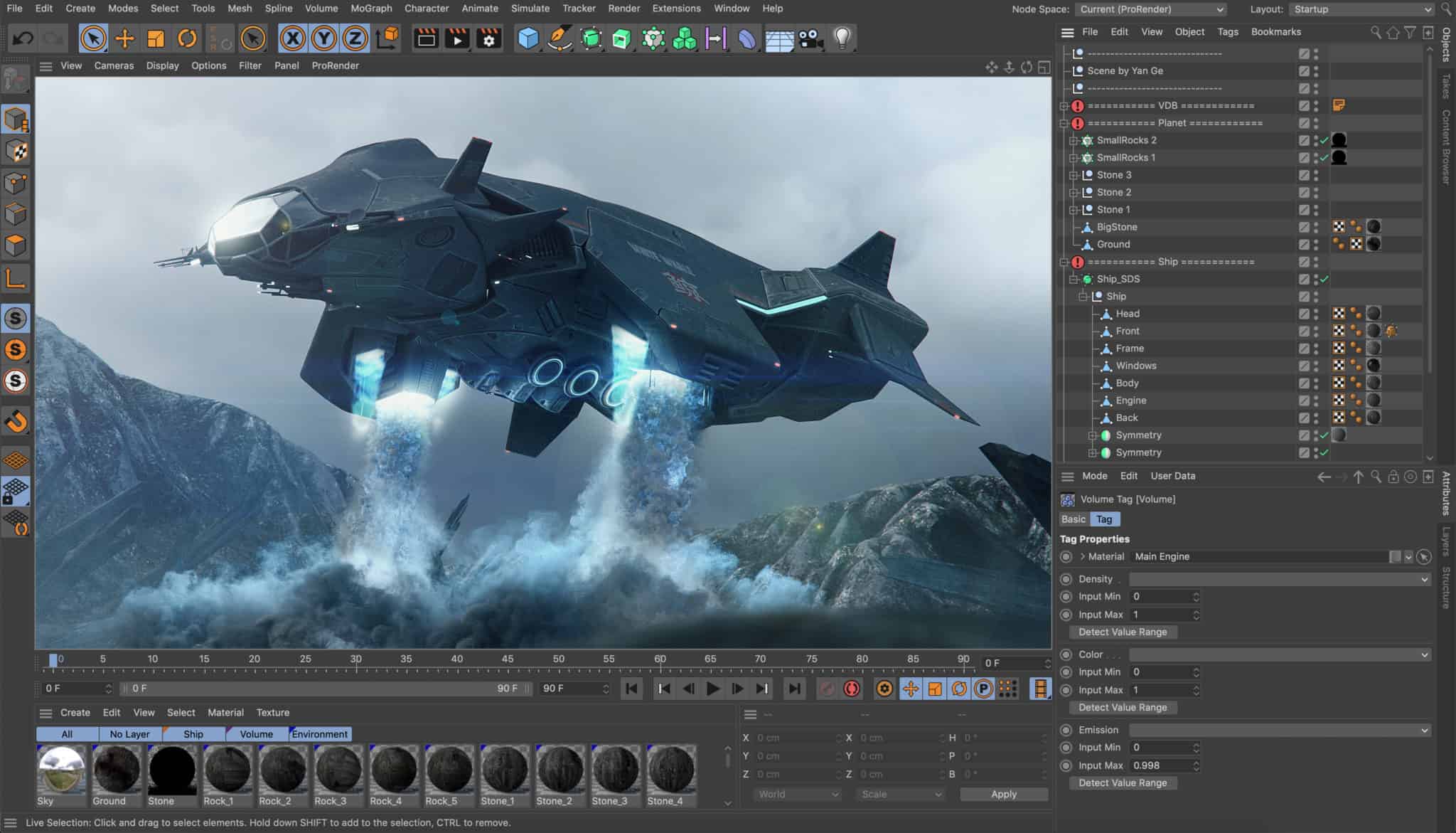Click the X-axis rotation icon
Image resolution: width=1456 pixels, height=833 pixels.
[x=292, y=39]
